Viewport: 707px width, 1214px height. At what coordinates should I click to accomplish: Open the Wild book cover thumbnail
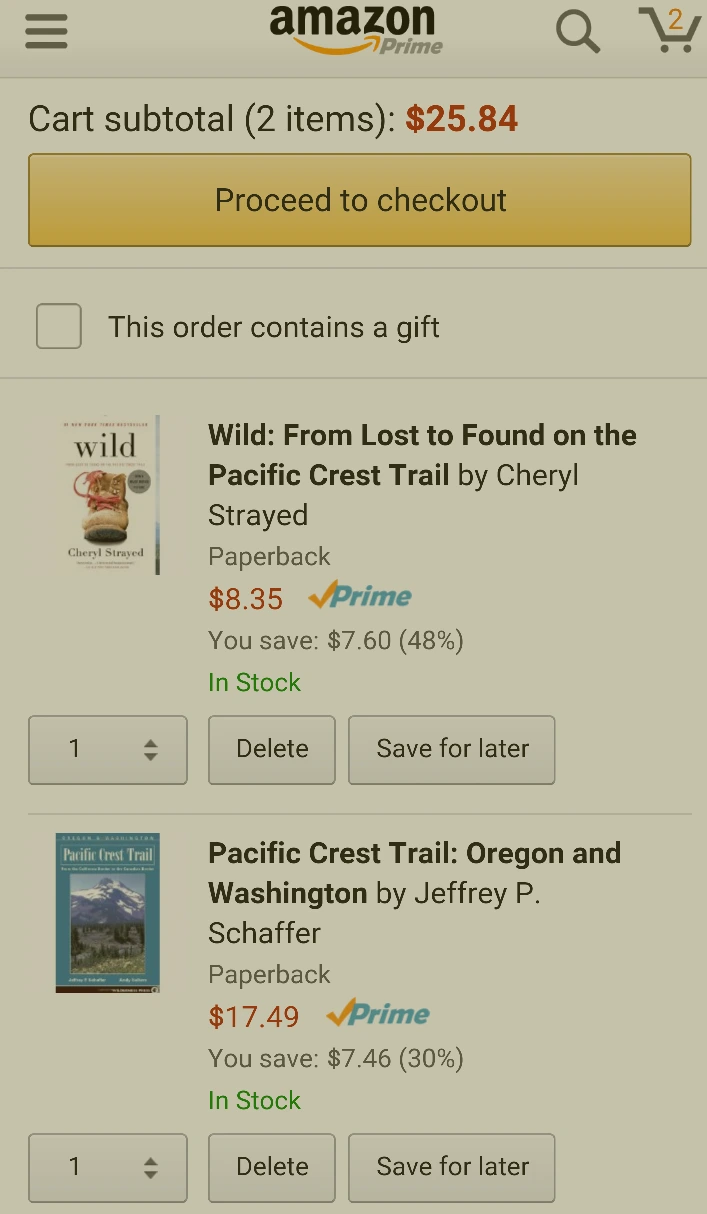[x=109, y=495]
